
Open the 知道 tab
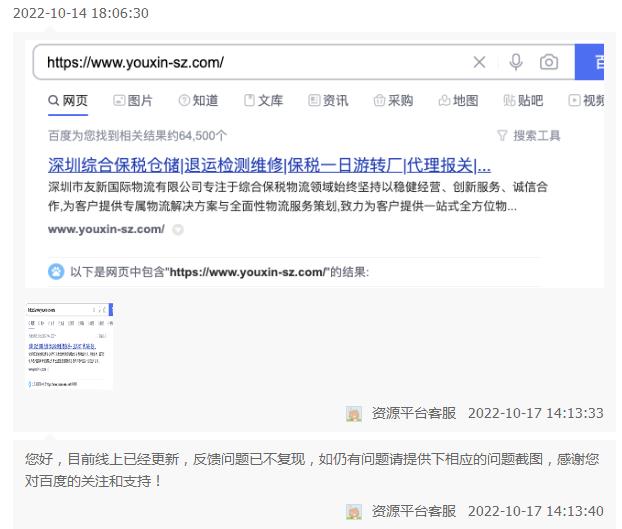coord(198,100)
